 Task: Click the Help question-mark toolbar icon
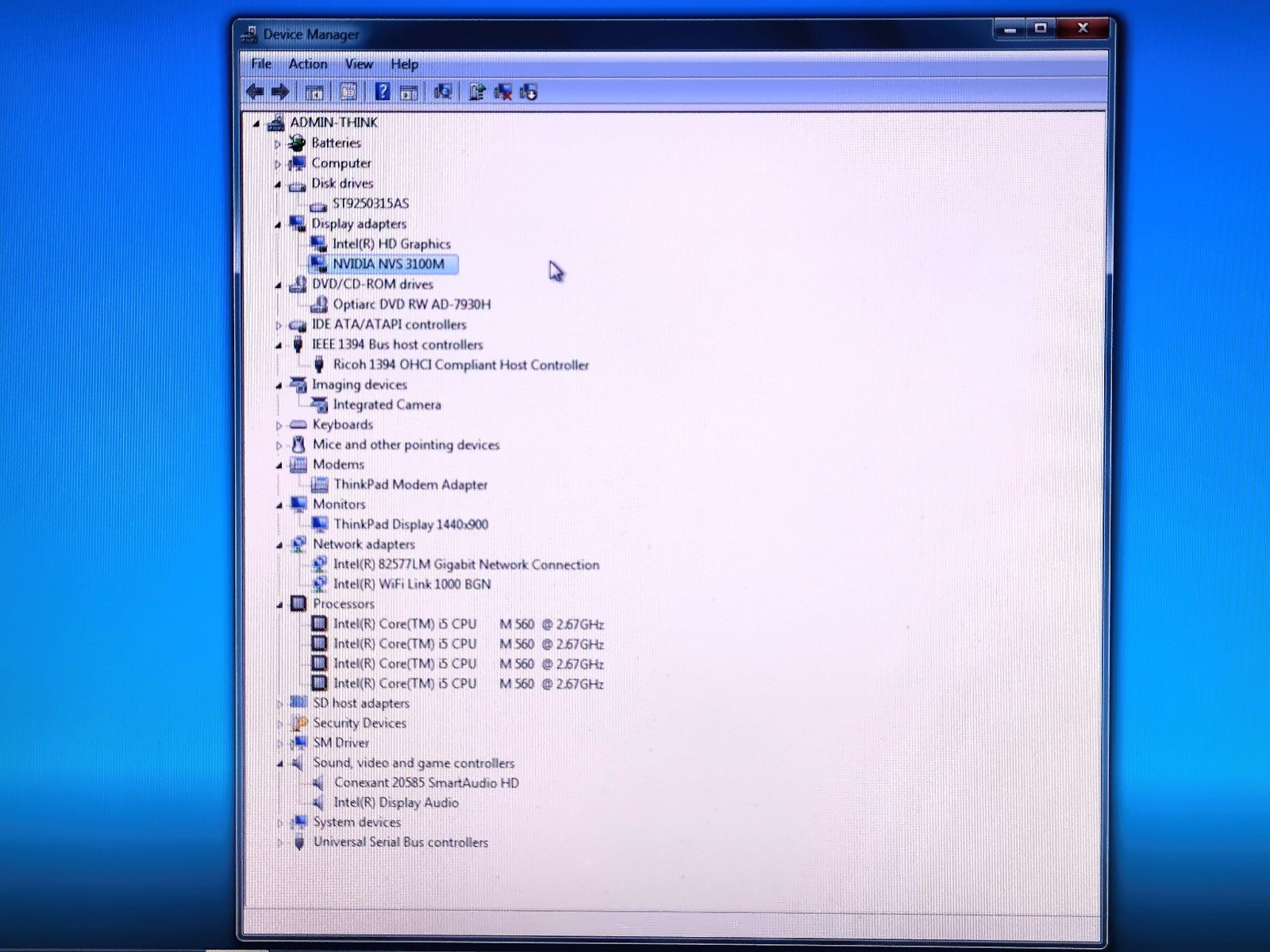tap(383, 92)
